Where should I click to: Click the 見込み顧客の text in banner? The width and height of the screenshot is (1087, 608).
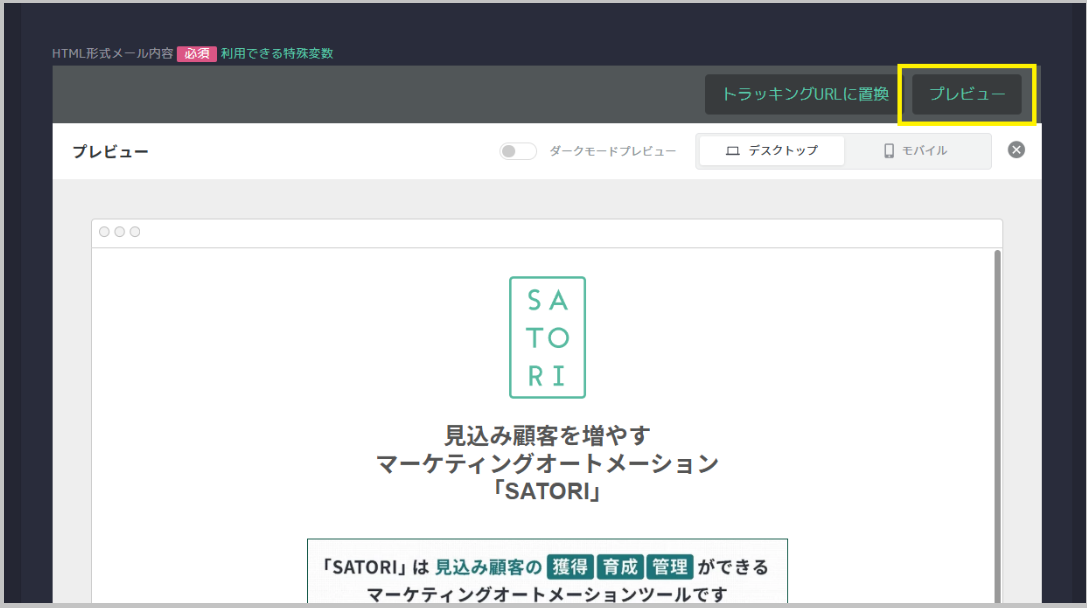coord(488,567)
